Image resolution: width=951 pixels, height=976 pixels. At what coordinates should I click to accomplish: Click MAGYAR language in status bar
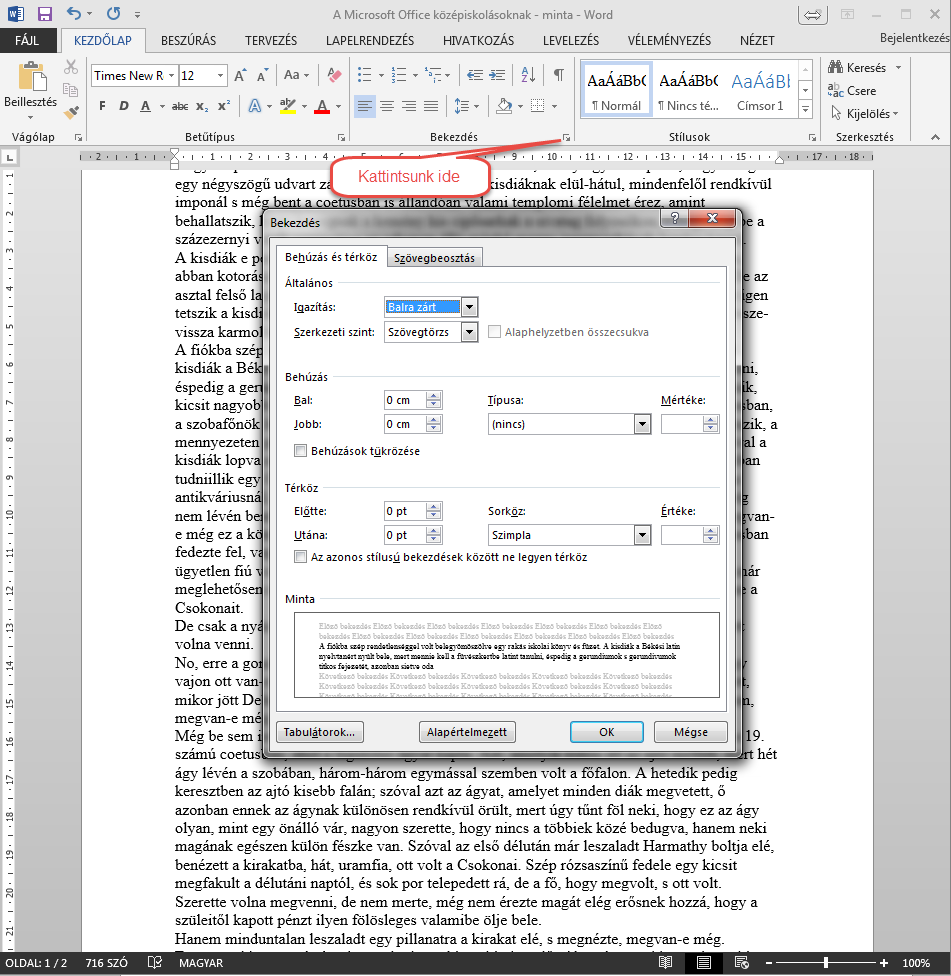coord(200,962)
